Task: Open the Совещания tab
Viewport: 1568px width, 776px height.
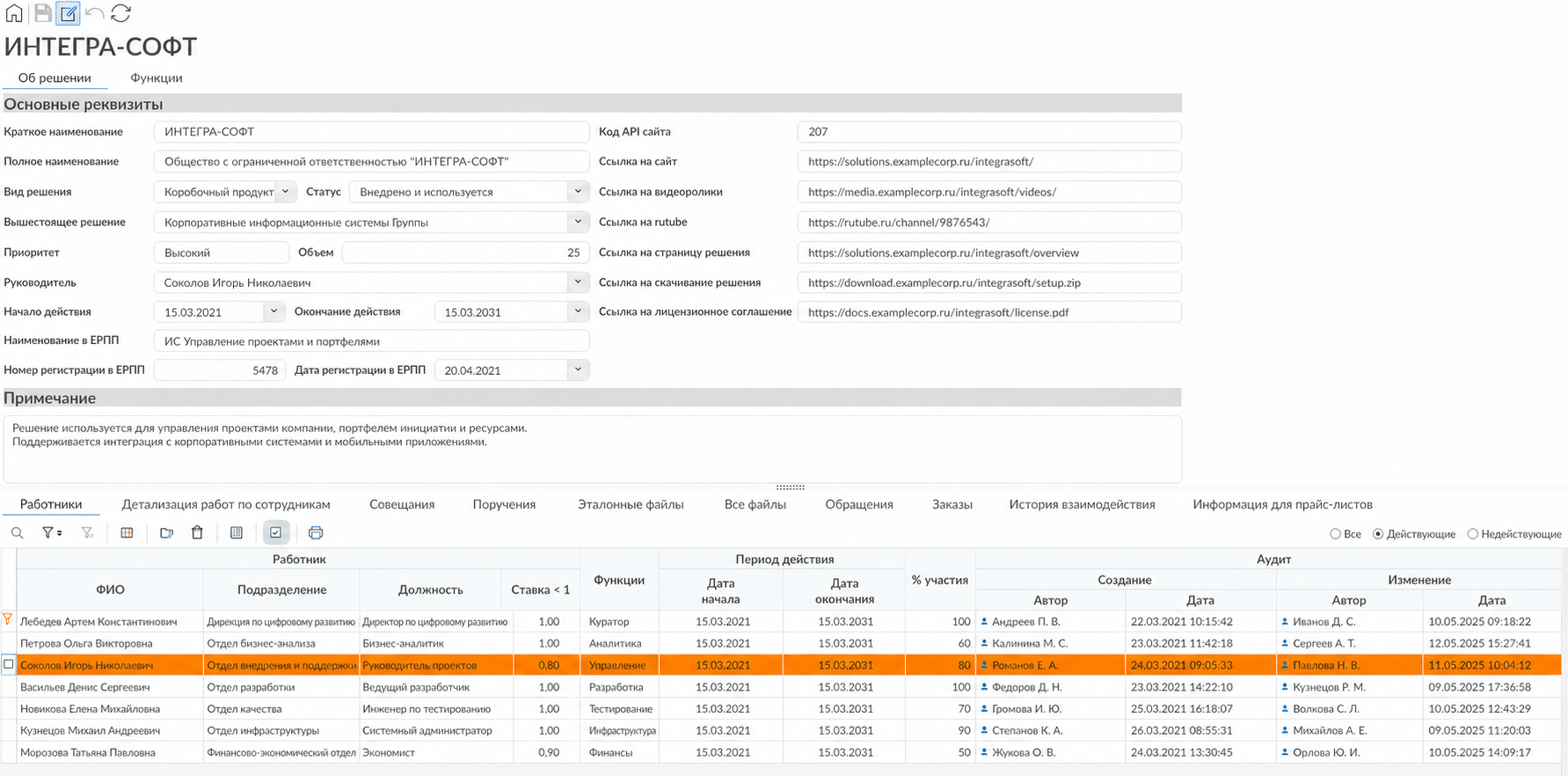Action: pyautogui.click(x=402, y=504)
